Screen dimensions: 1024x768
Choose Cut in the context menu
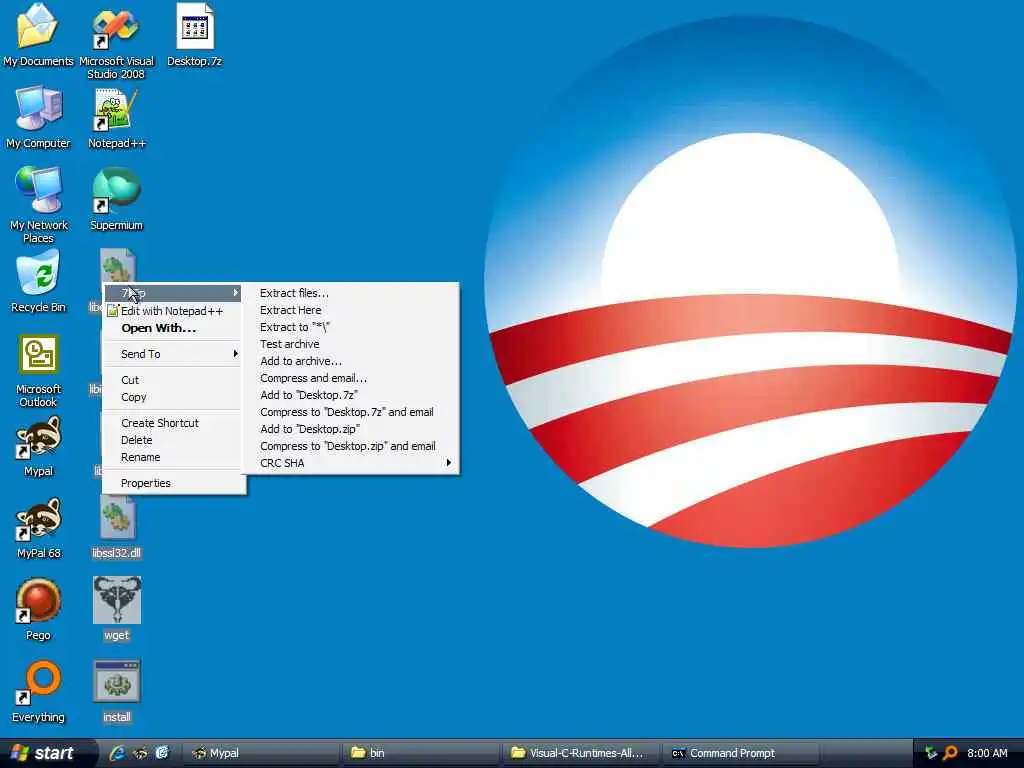173,380
